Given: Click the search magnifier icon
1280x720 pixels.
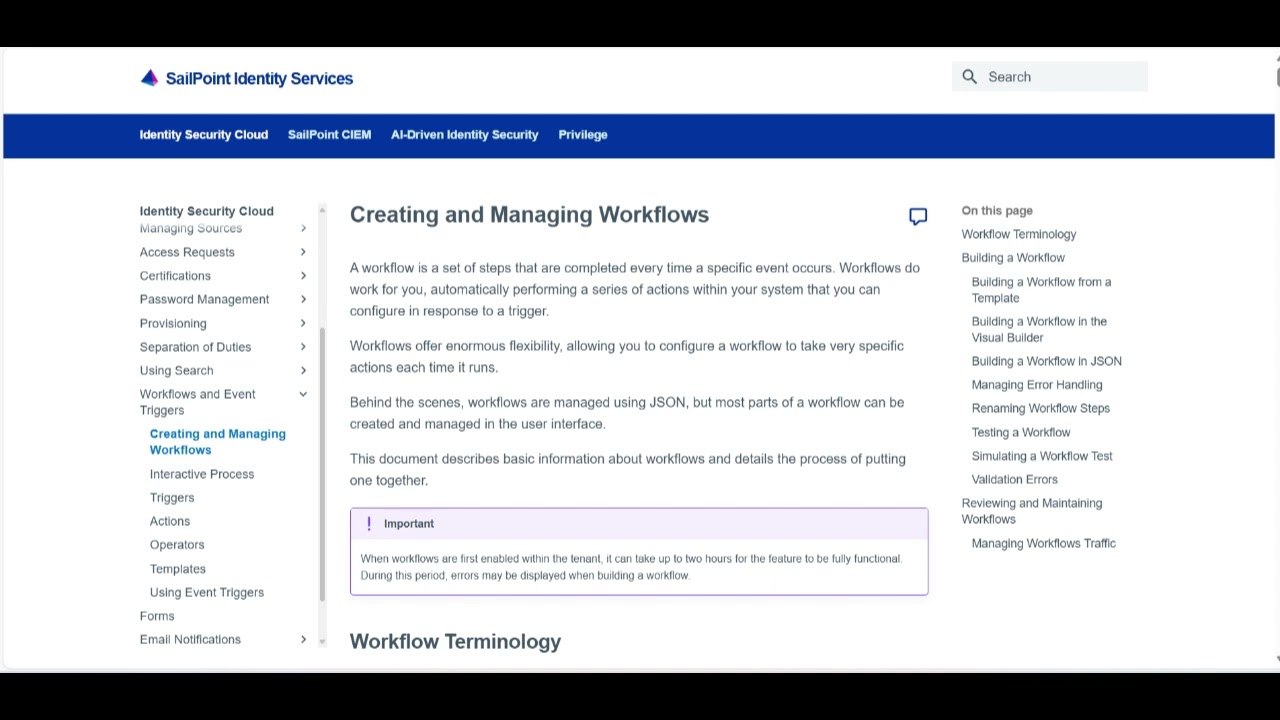Looking at the screenshot, I should [x=969, y=77].
